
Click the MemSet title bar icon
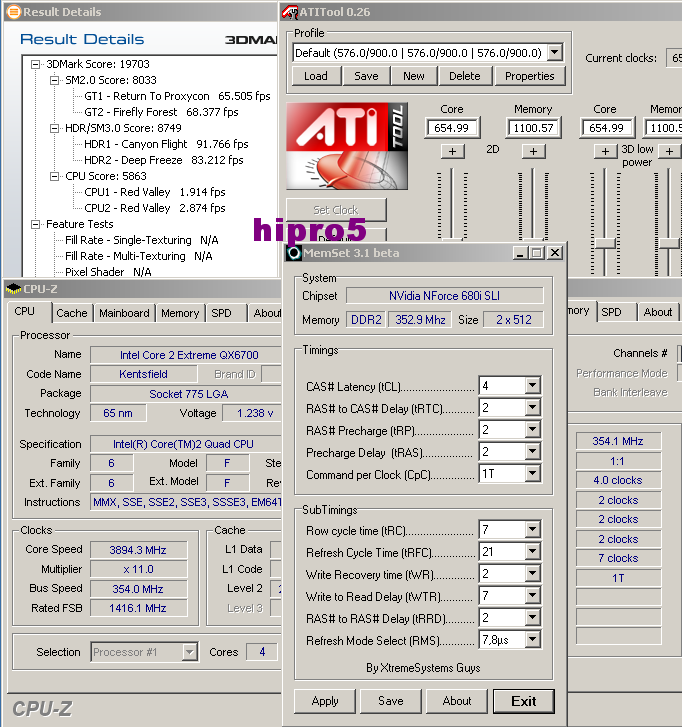pos(294,253)
